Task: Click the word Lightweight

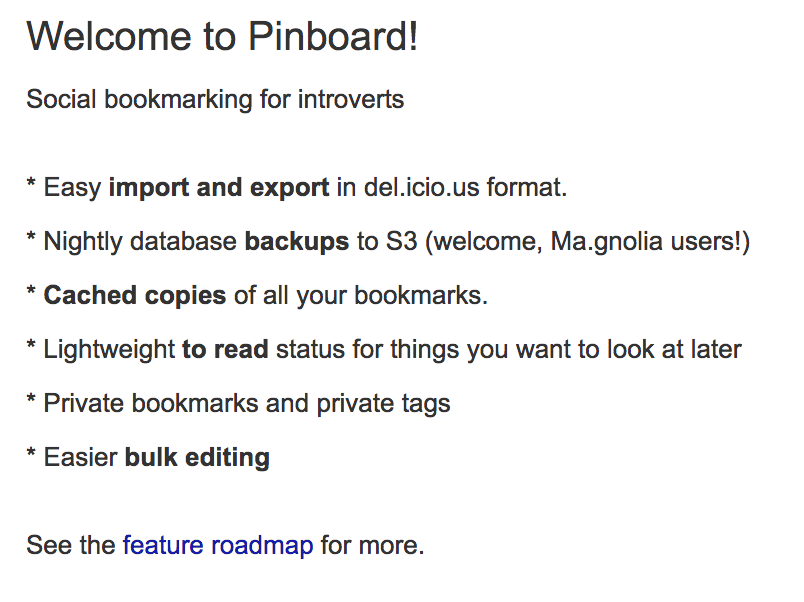Action: coord(110,350)
